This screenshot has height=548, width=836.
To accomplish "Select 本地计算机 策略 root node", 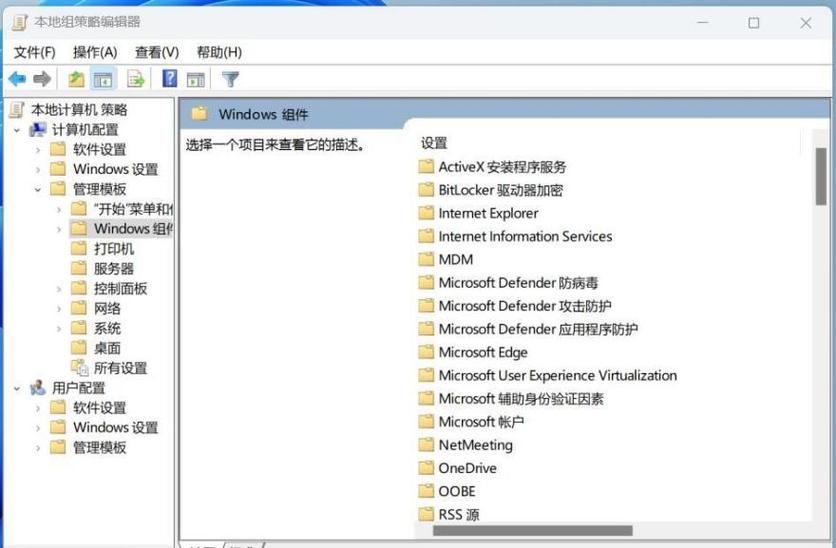I will (79, 110).
